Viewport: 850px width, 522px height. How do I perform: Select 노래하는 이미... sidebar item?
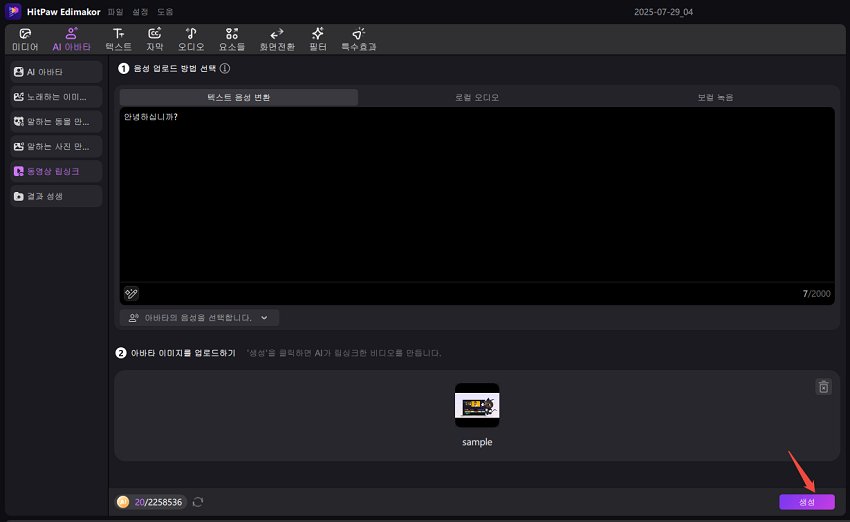click(x=56, y=96)
